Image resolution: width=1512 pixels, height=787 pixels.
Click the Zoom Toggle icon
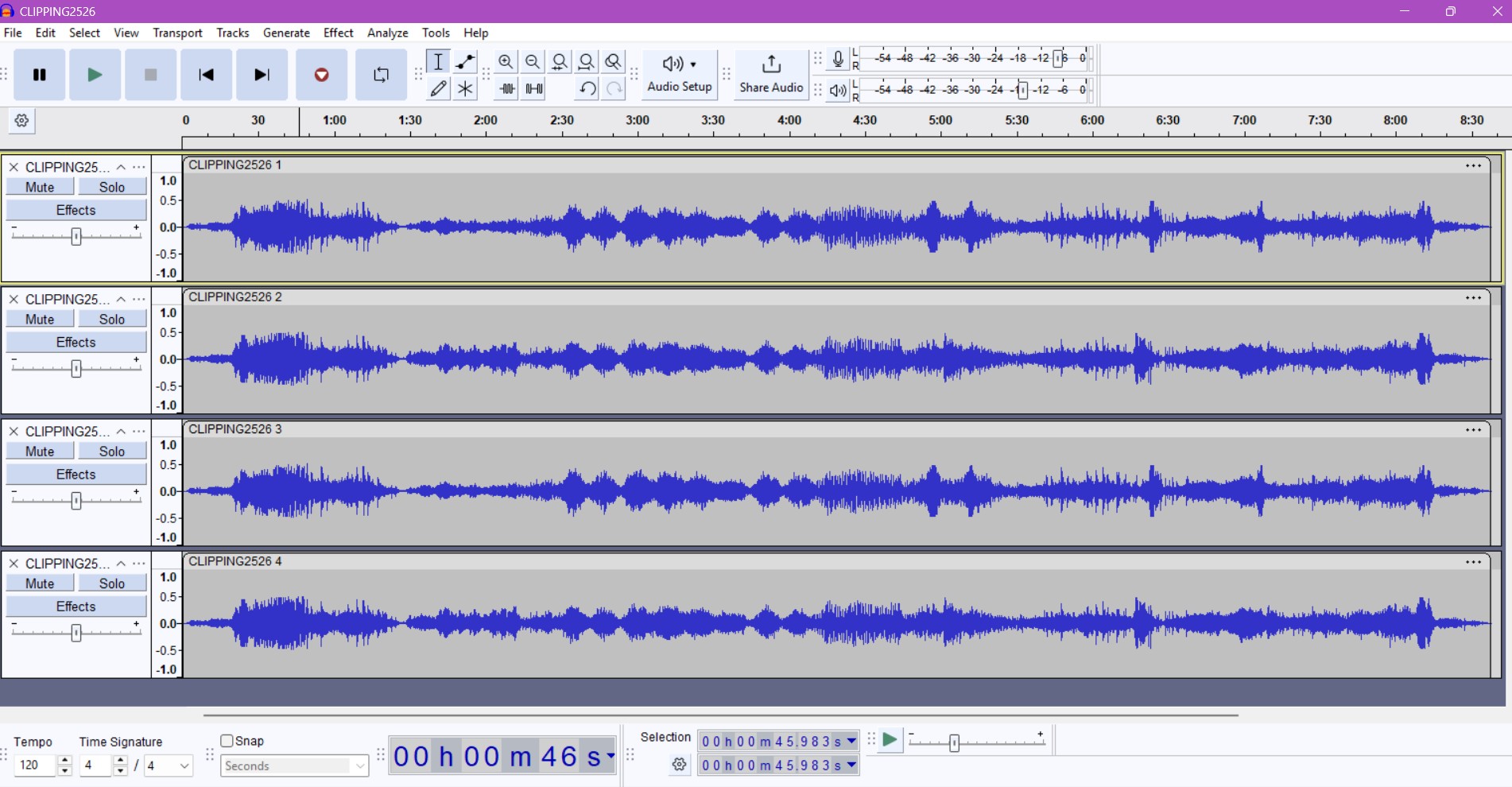click(x=613, y=61)
